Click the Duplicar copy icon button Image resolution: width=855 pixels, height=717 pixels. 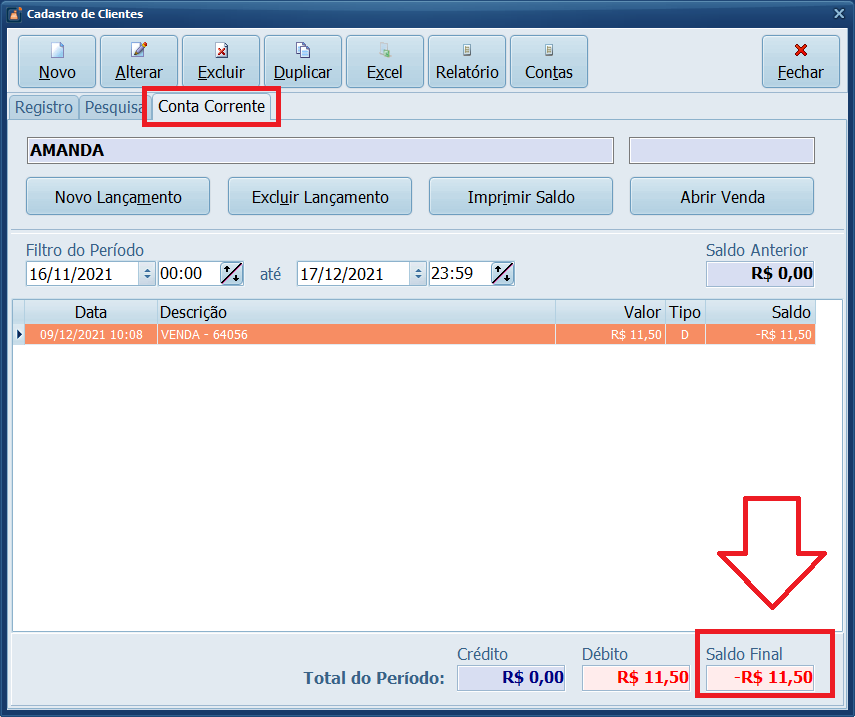pos(303,62)
